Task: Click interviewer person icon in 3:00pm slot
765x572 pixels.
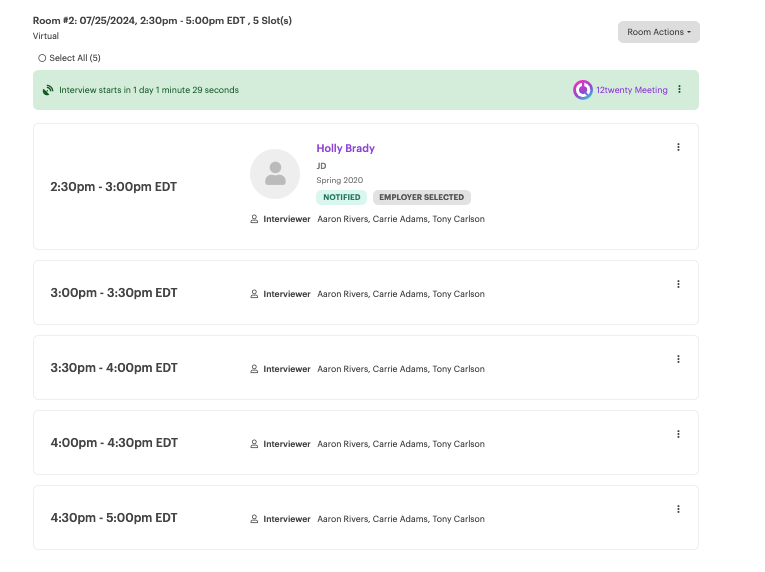Action: pos(254,294)
